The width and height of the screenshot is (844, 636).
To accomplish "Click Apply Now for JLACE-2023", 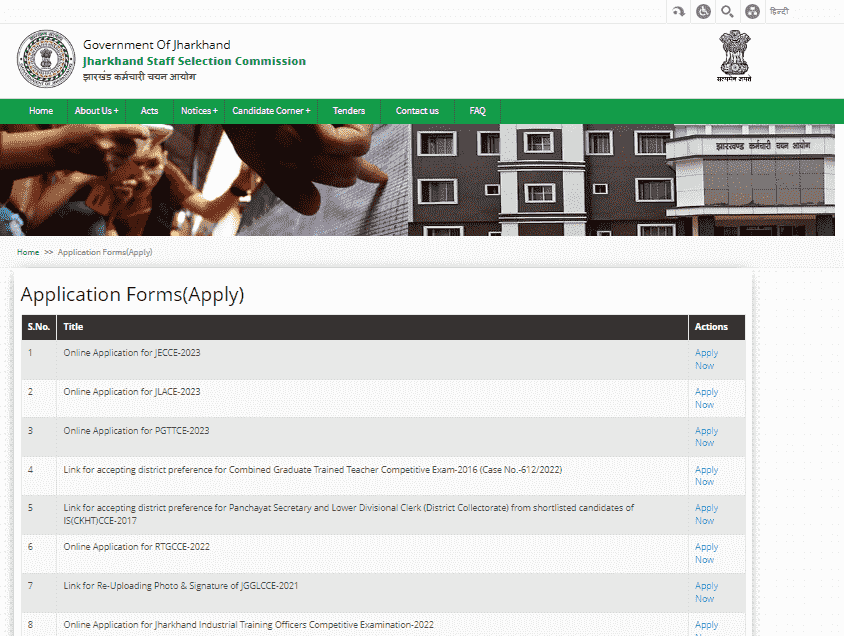I will (x=706, y=398).
